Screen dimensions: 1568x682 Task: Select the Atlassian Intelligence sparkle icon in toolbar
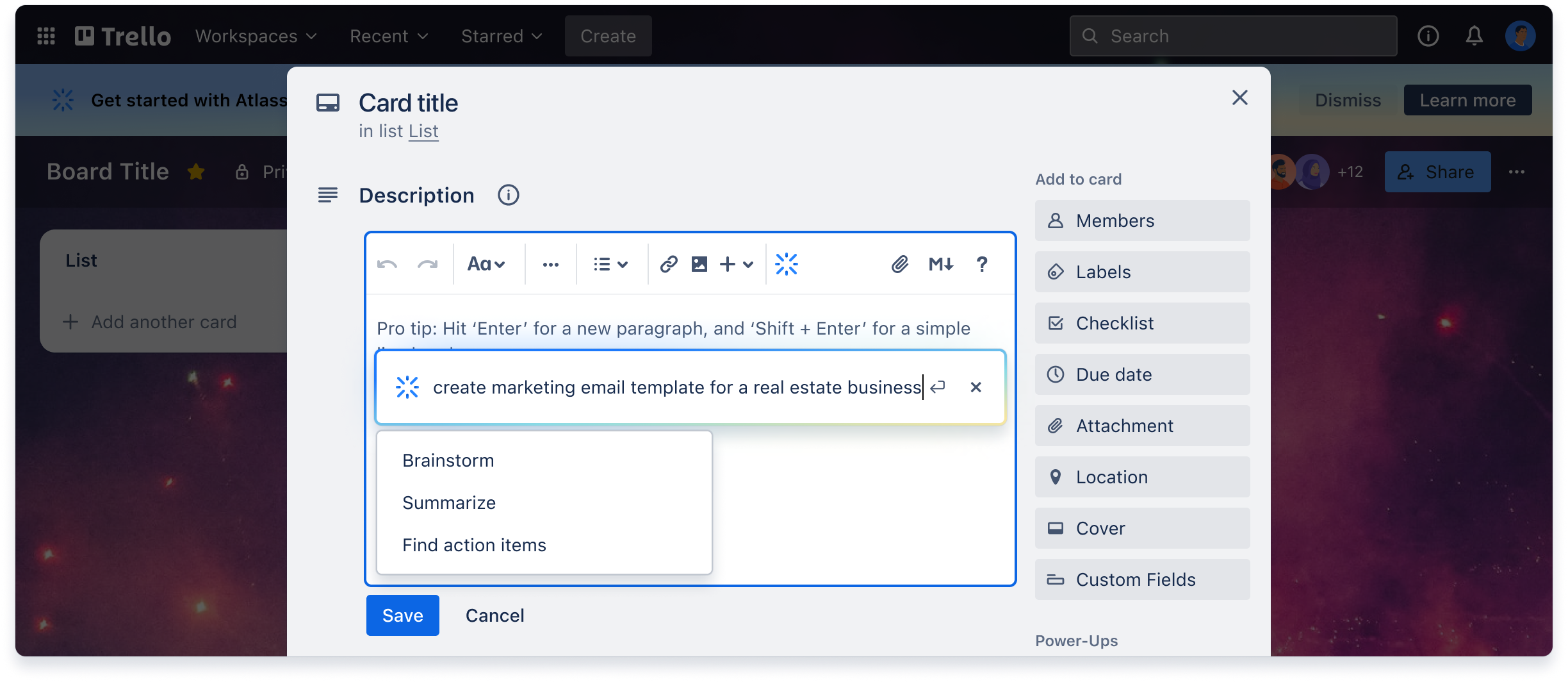click(787, 263)
